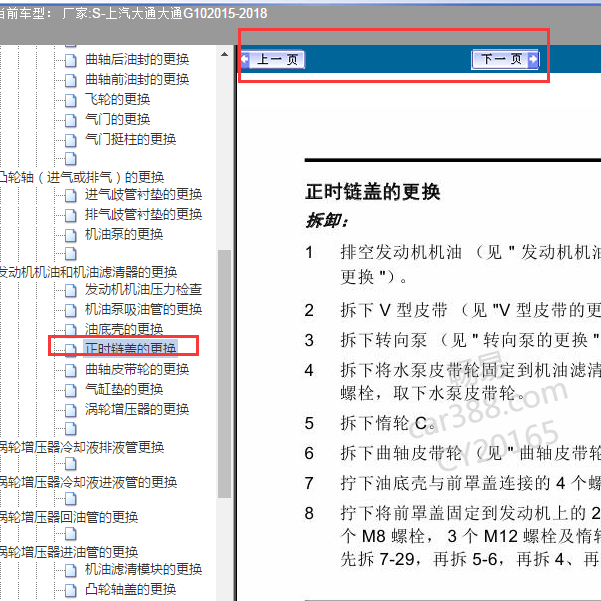Image resolution: width=601 pixels, height=601 pixels.
Task: Click page icon beside 曲轴皮带轮的更换
Action: [x=71, y=370]
